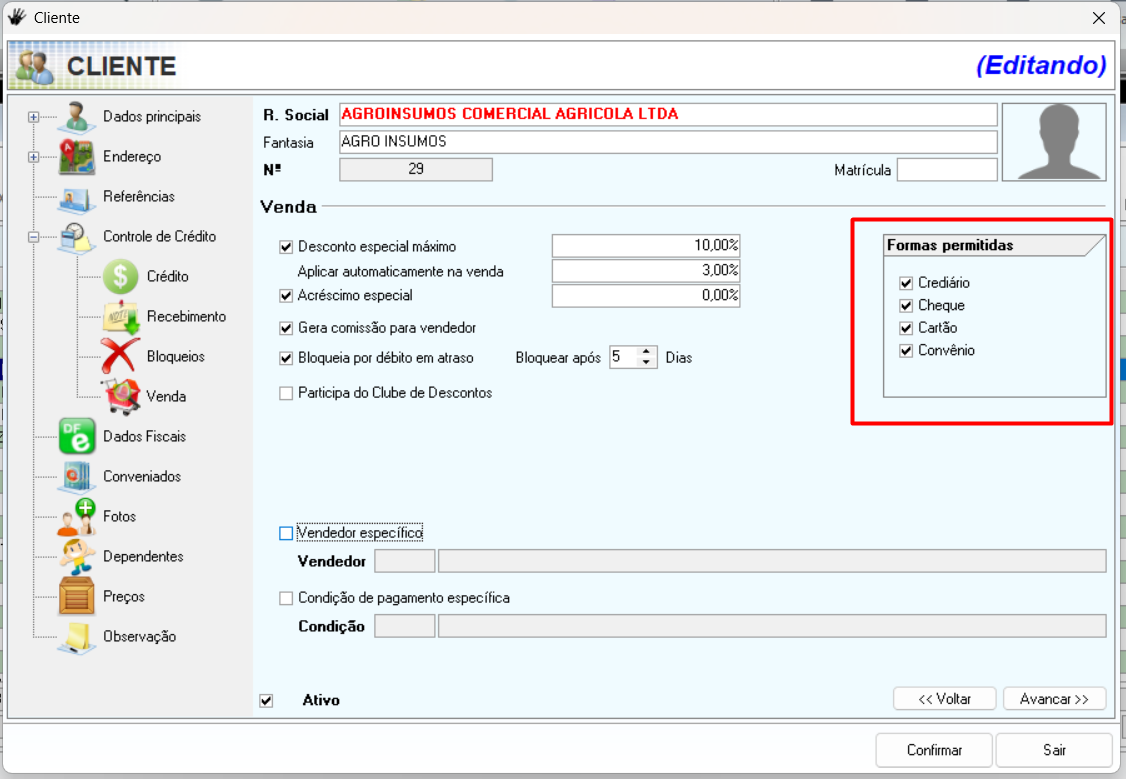This screenshot has height=779, width=1126.
Task: Select the Recebimento note icon
Action: 120,317
